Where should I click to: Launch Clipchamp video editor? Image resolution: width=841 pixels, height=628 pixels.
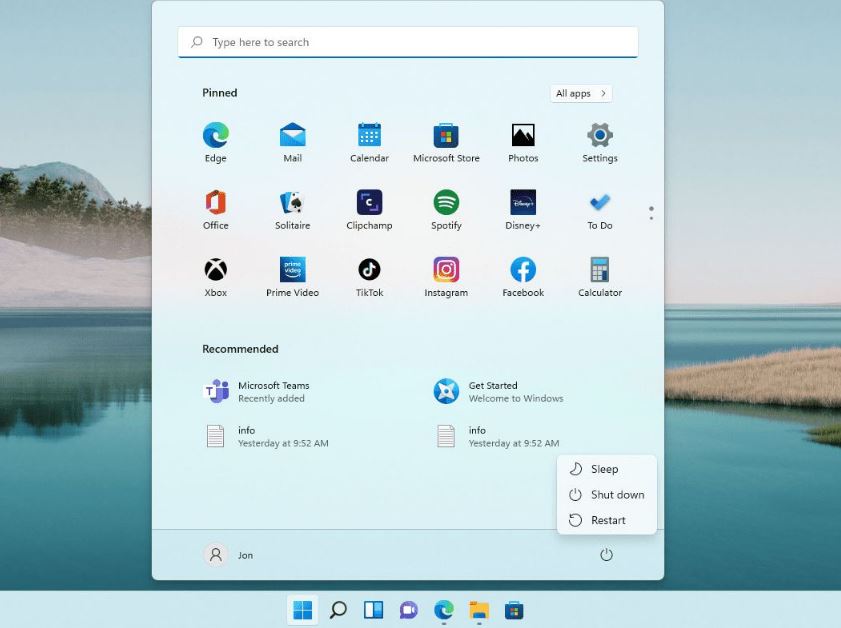coord(369,203)
